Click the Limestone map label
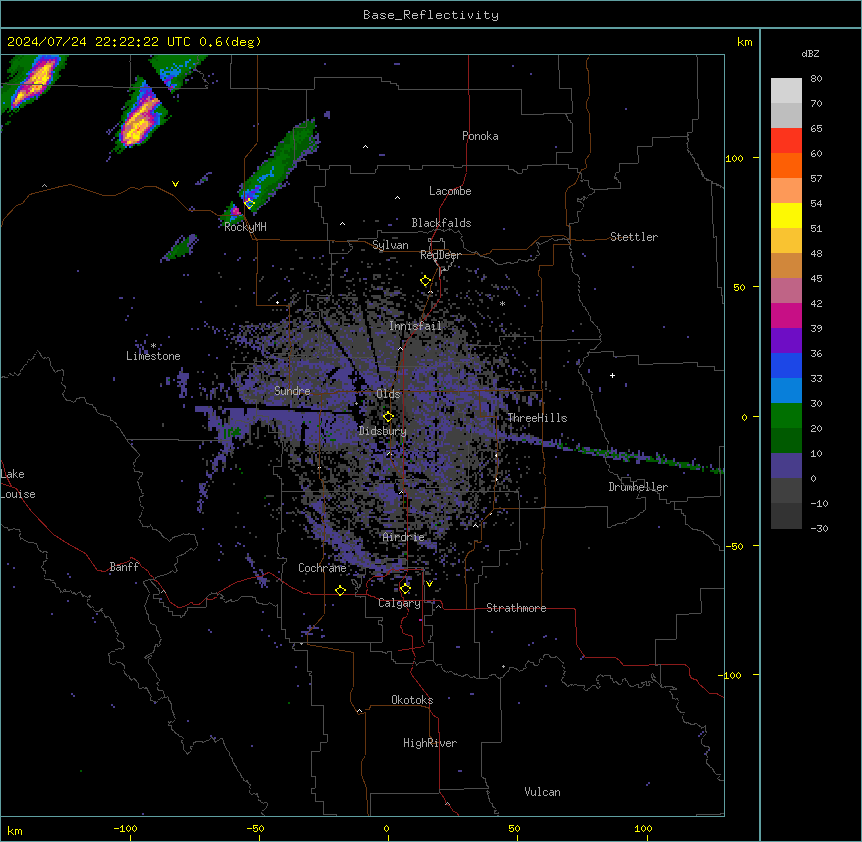The height and width of the screenshot is (842, 862). (153, 356)
